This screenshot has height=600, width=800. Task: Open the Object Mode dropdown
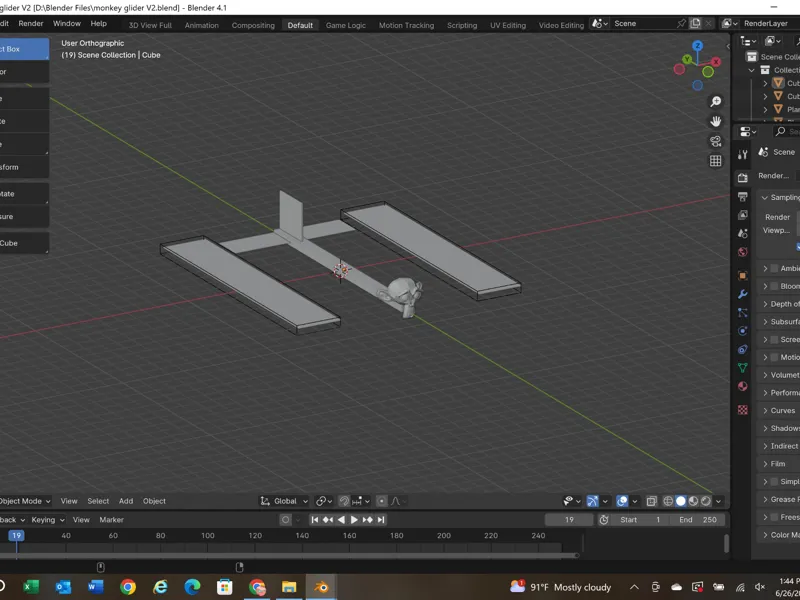pos(24,501)
